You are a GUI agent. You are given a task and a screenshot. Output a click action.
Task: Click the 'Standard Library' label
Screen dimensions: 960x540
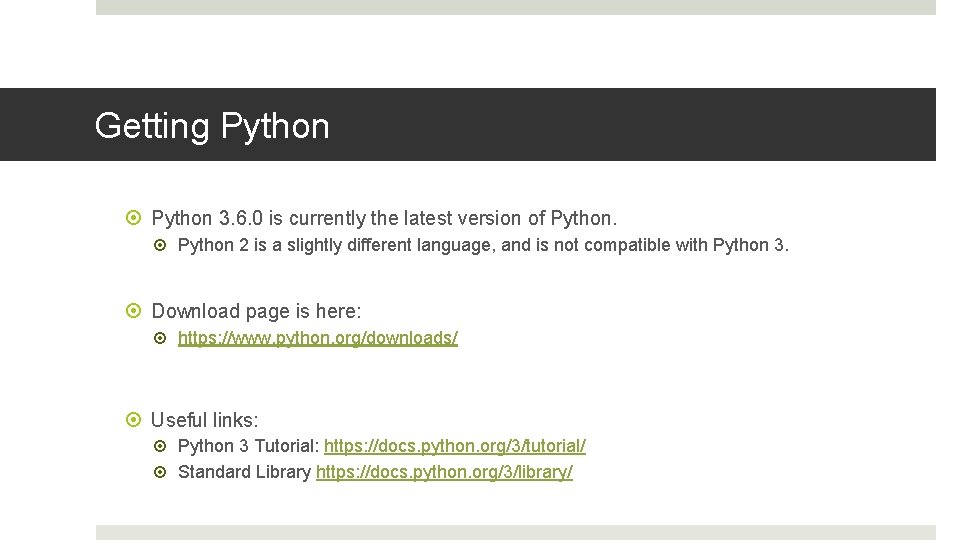coord(244,472)
